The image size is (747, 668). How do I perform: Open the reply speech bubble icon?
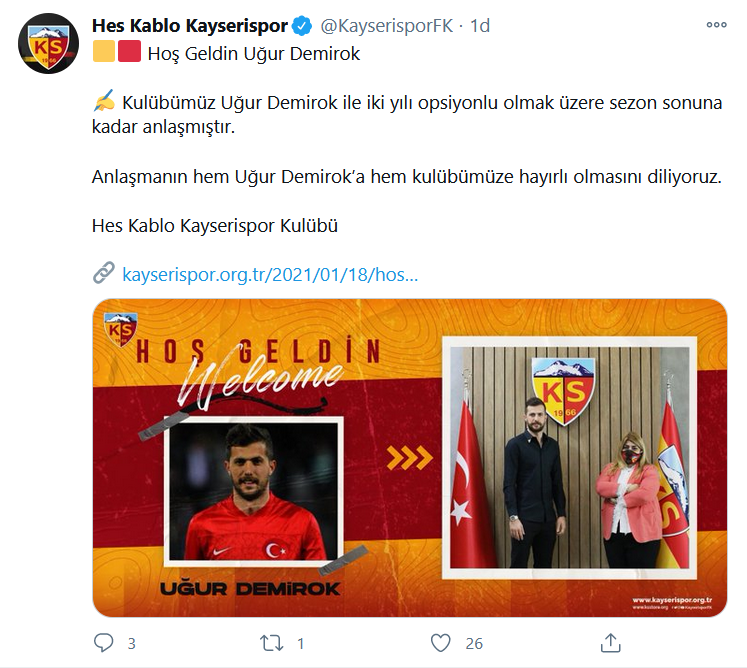click(103, 643)
